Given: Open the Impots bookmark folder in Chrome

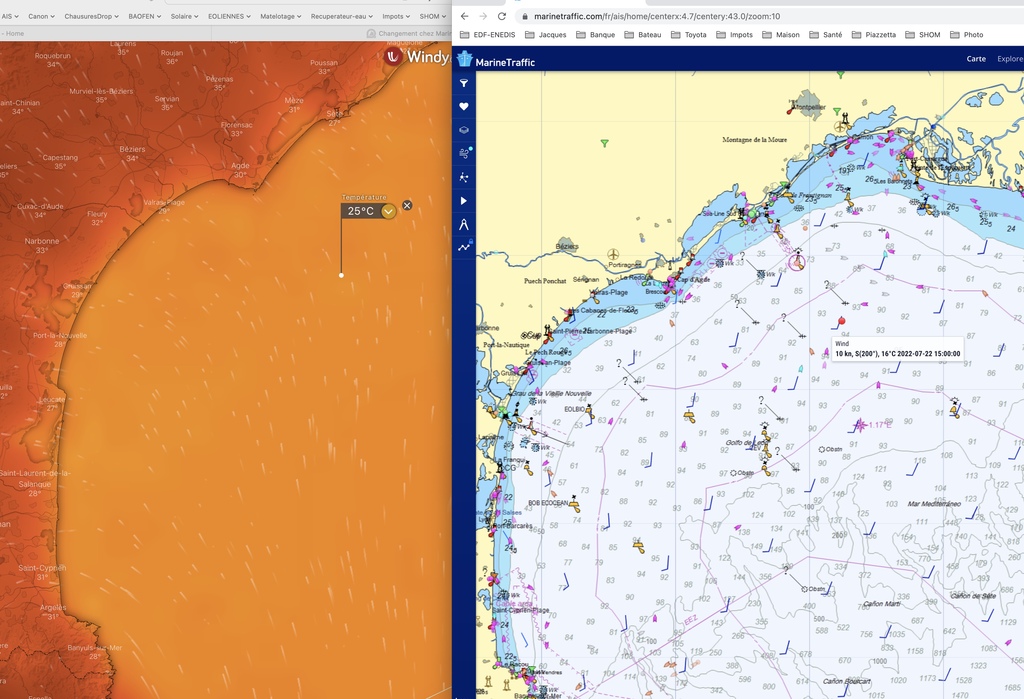Looking at the screenshot, I should click(x=735, y=35).
